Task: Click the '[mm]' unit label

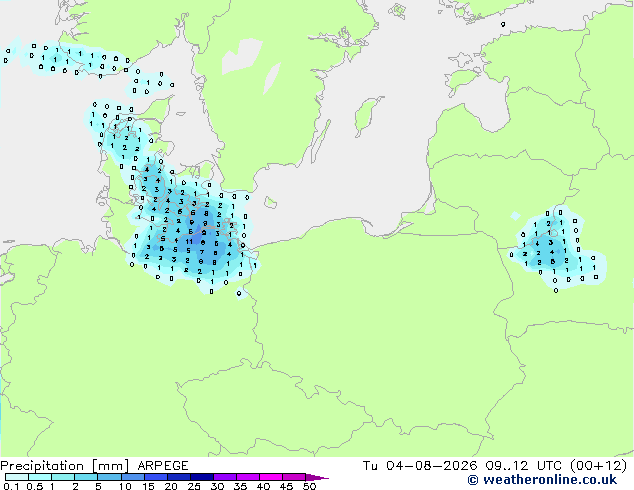Action: coord(110,466)
